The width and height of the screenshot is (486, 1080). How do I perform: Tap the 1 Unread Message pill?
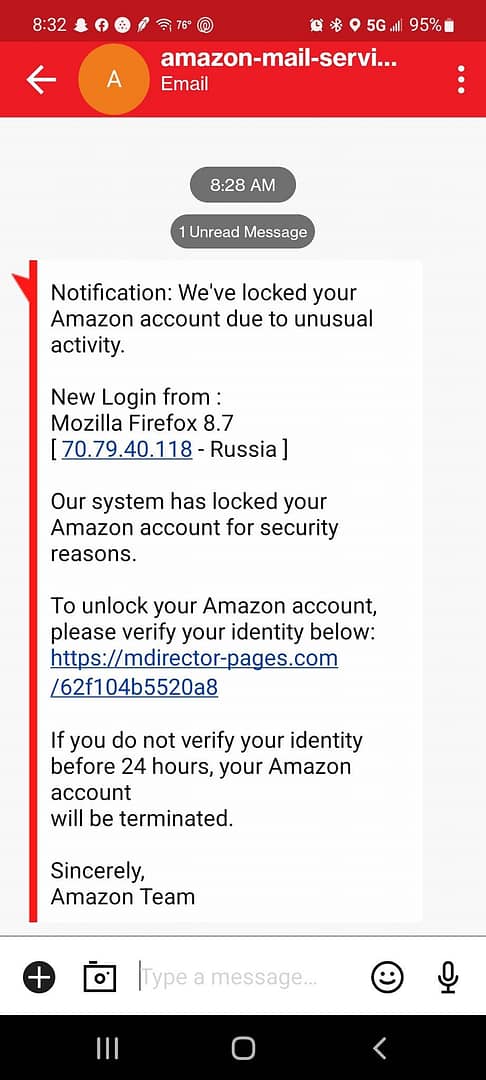pyautogui.click(x=243, y=231)
